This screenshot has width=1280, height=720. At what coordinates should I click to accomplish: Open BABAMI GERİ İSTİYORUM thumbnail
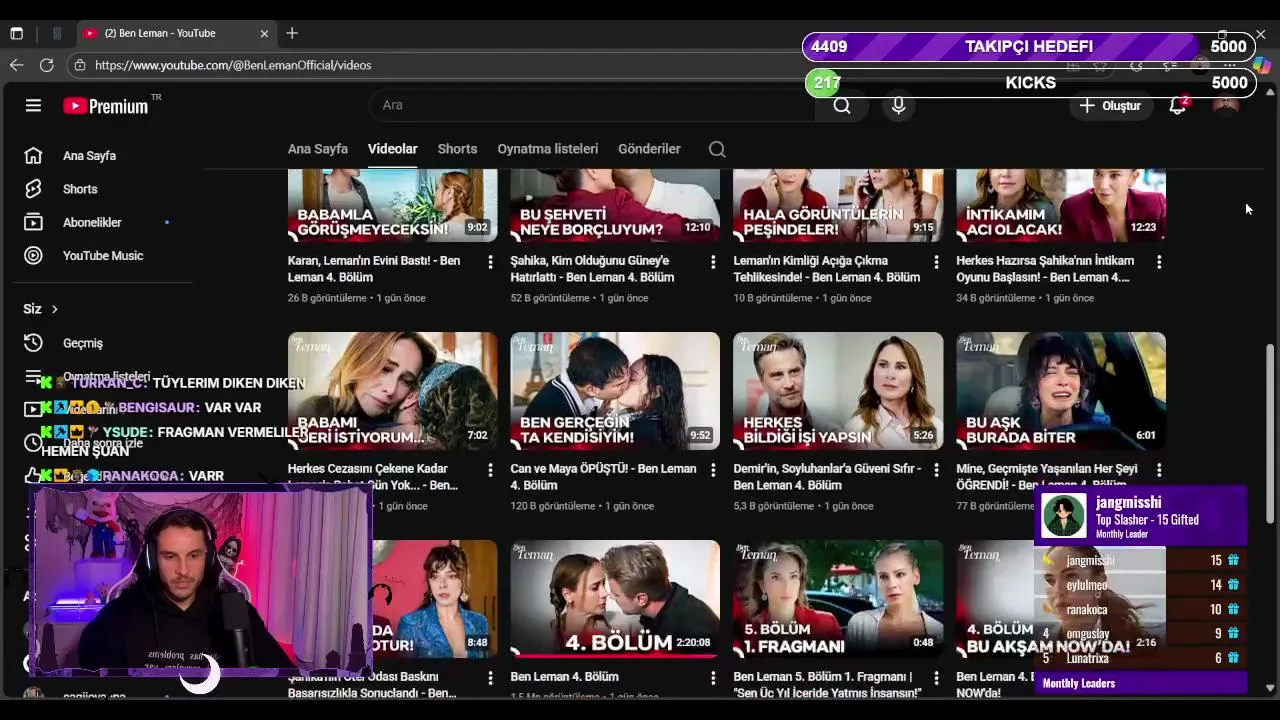[392, 391]
